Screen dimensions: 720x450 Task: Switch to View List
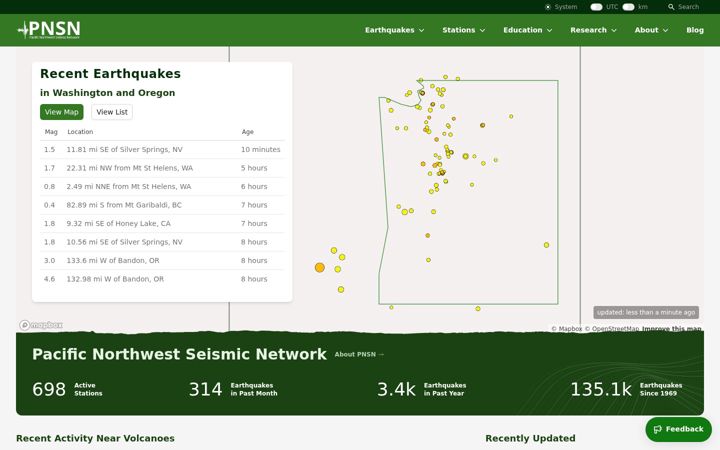tap(112, 112)
